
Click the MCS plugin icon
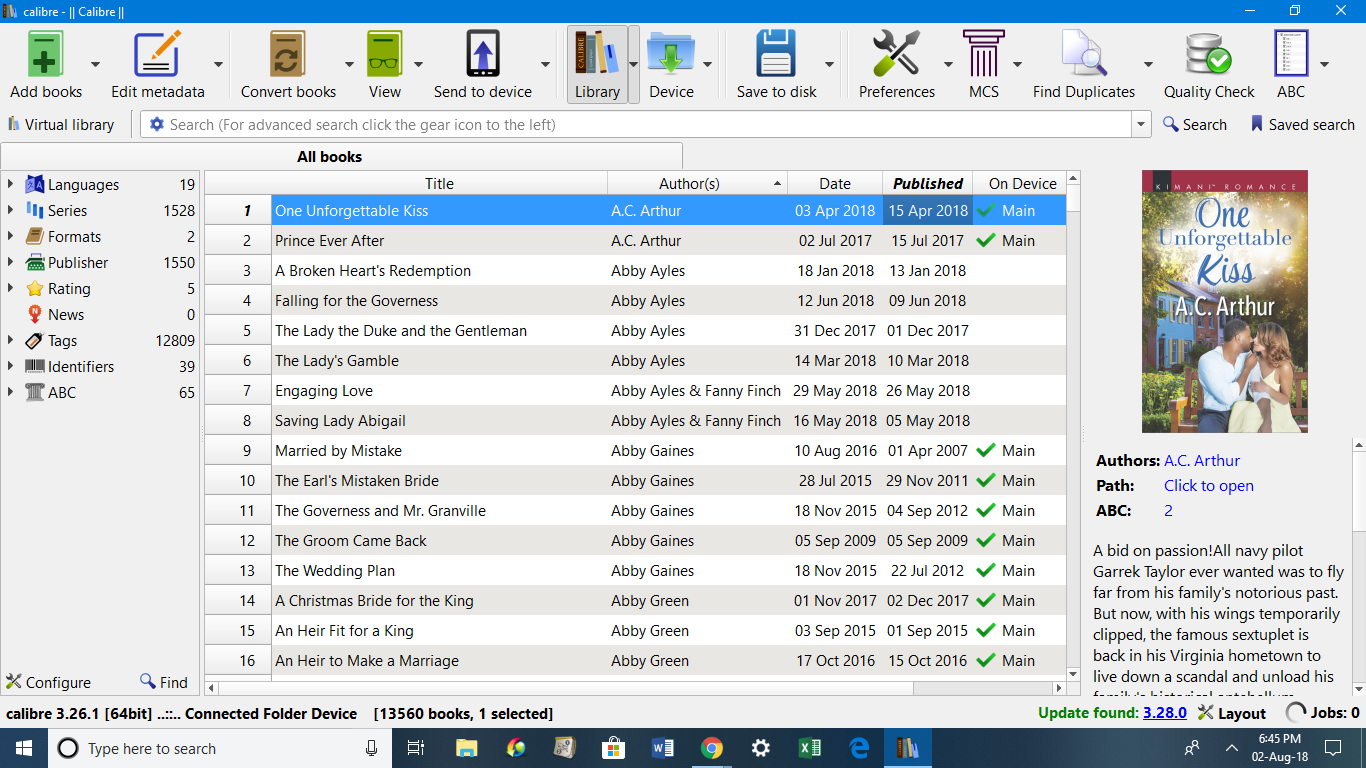(984, 54)
